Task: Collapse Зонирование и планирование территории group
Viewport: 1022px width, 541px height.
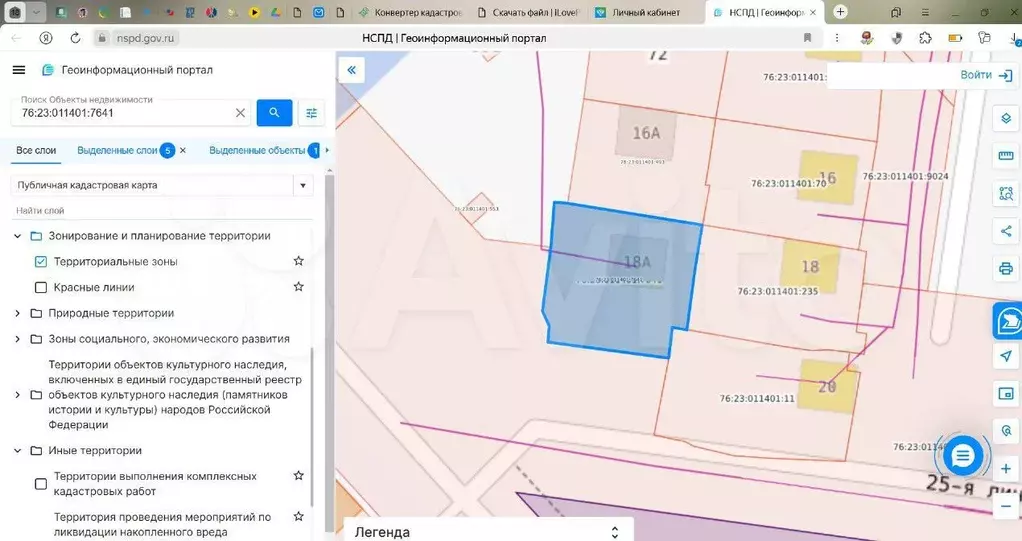Action: click(18, 236)
